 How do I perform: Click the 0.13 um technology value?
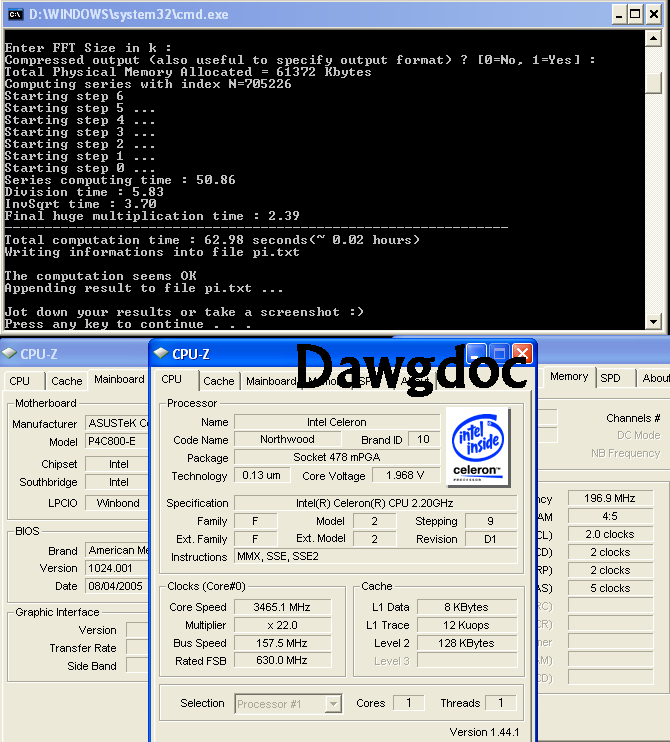(262, 475)
